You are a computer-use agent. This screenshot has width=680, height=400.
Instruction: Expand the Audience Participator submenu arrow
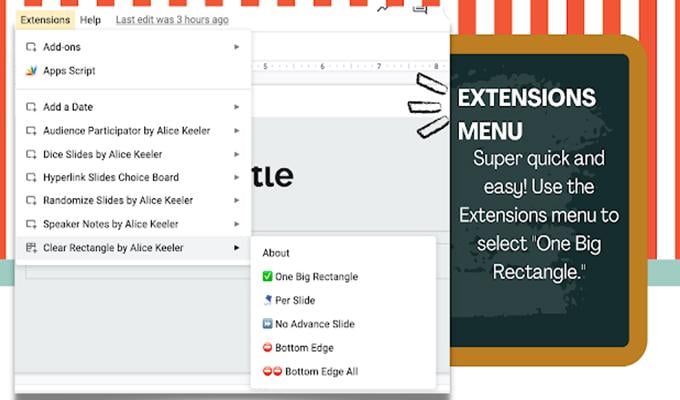[237, 131]
